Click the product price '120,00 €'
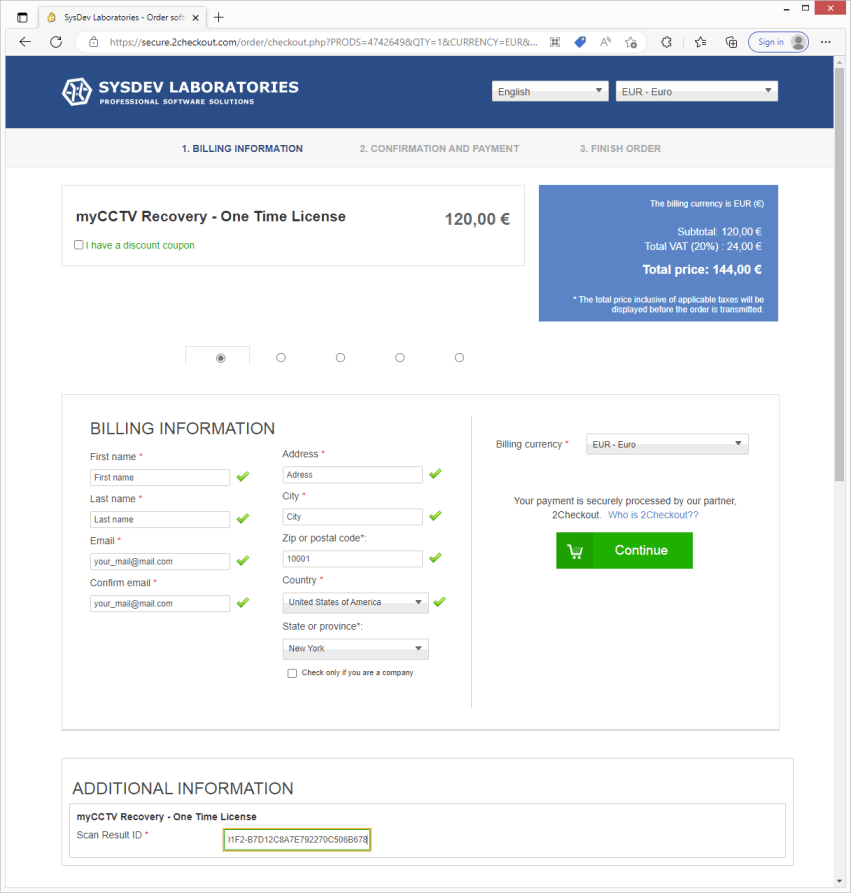The width and height of the screenshot is (851, 893). click(x=477, y=219)
